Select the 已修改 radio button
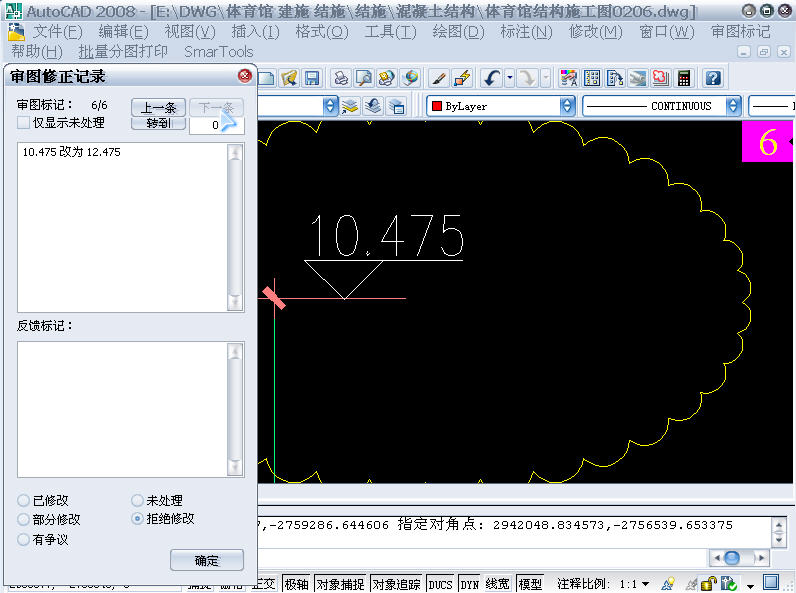Image resolution: width=796 pixels, height=593 pixels. click(x=23, y=501)
